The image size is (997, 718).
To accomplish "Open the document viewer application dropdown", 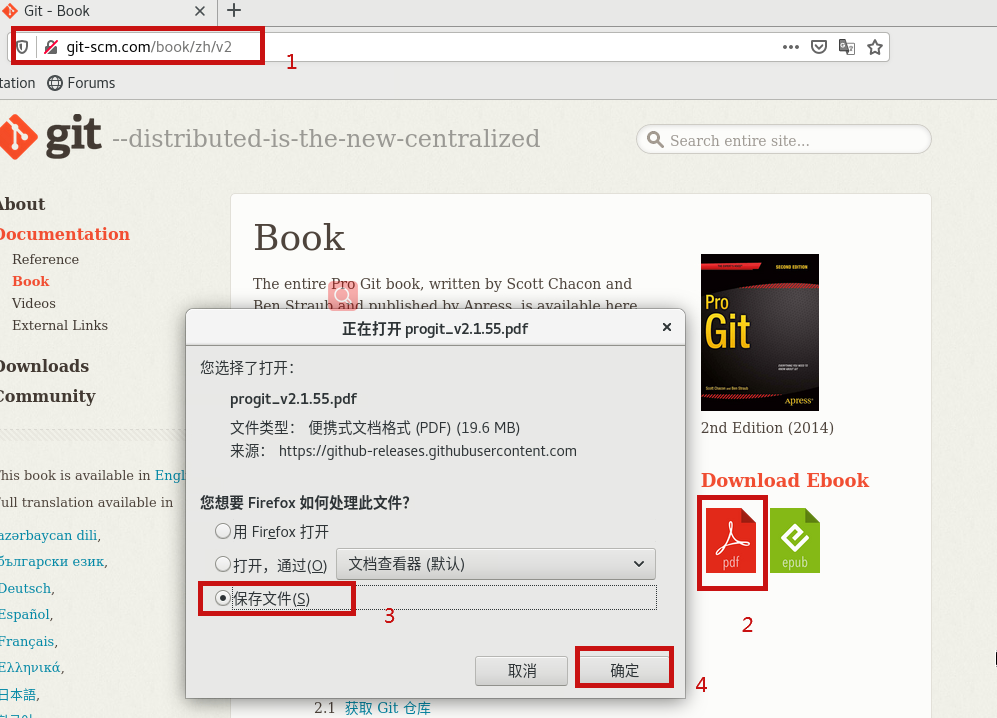I will click(496, 564).
